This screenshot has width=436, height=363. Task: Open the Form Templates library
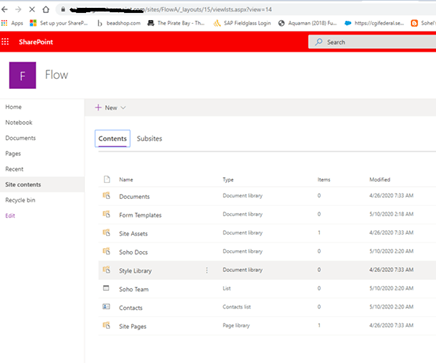coord(140,215)
